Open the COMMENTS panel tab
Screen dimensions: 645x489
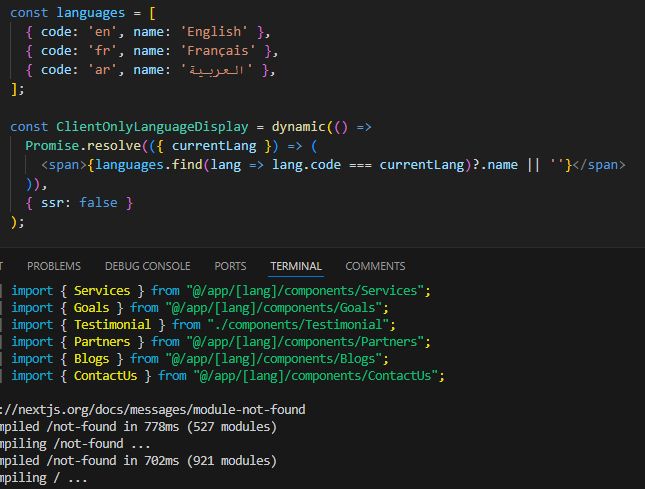point(375,266)
